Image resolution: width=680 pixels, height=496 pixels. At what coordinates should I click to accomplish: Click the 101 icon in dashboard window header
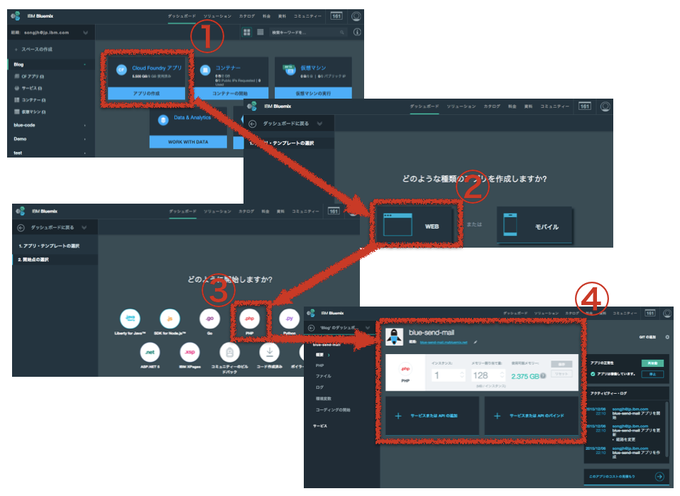336,16
